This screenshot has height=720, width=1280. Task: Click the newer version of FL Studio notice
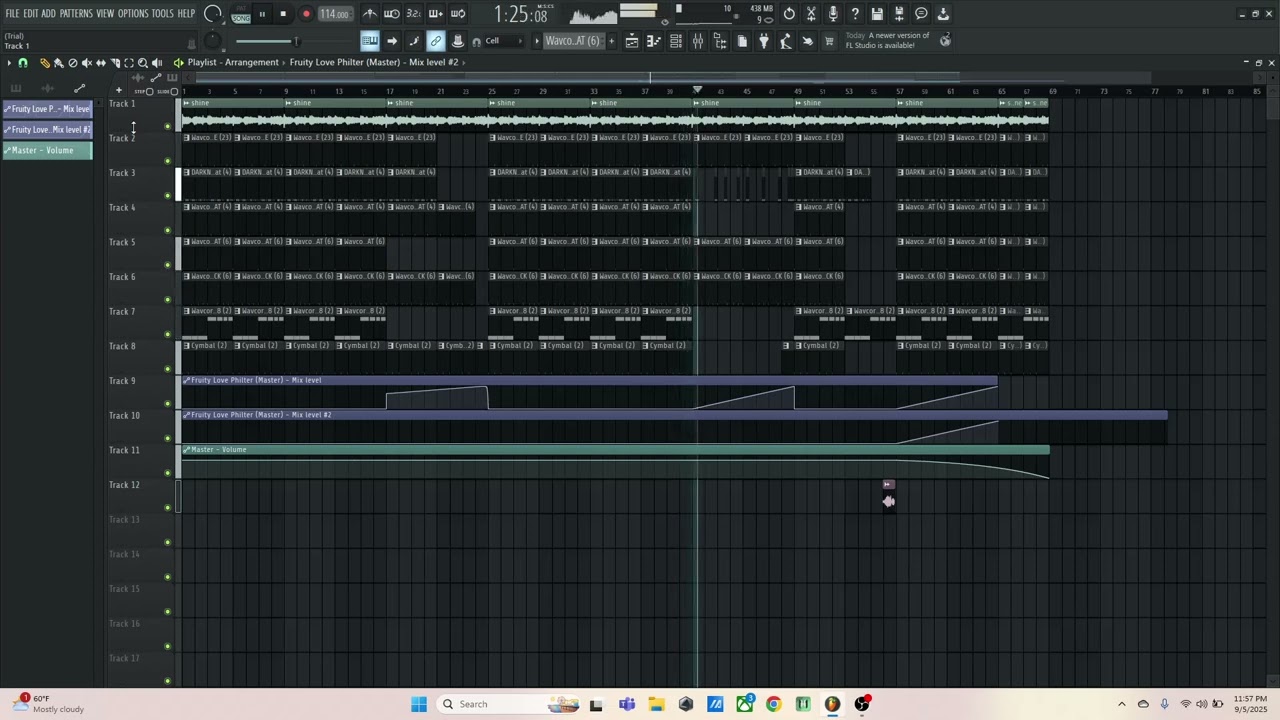pos(887,41)
